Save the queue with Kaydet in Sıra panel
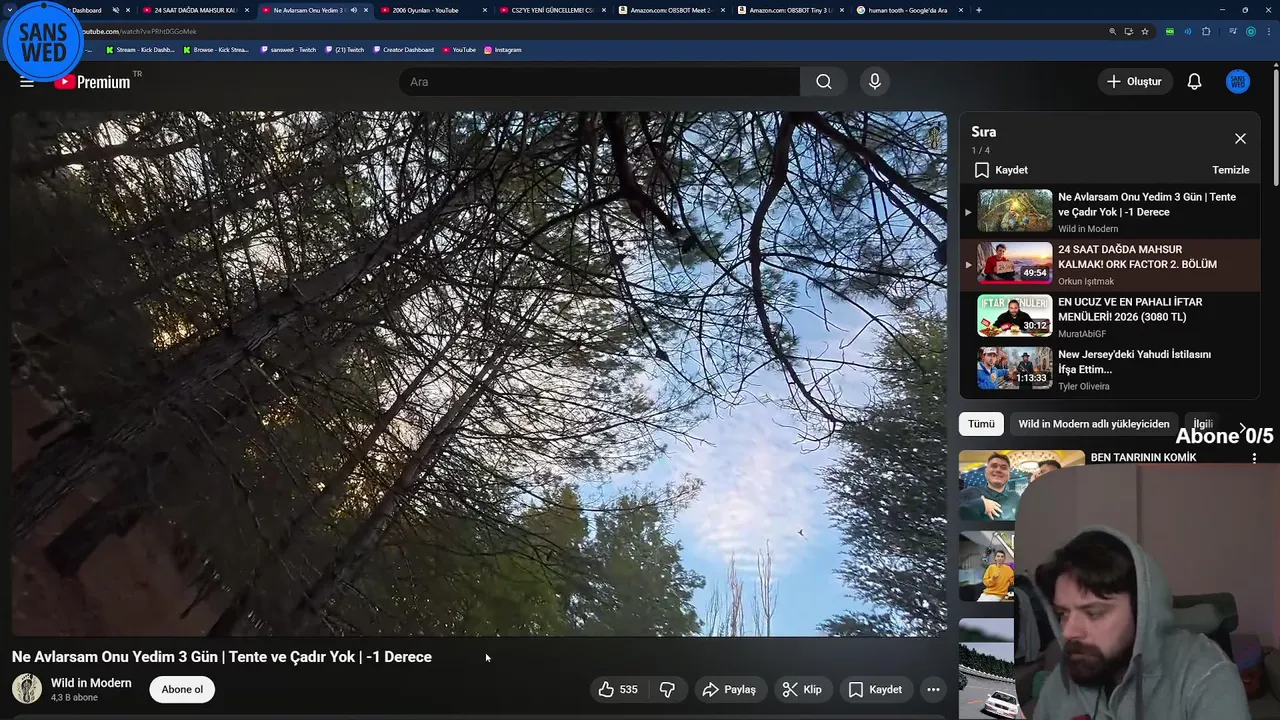The width and height of the screenshot is (1280, 720). point(1001,170)
